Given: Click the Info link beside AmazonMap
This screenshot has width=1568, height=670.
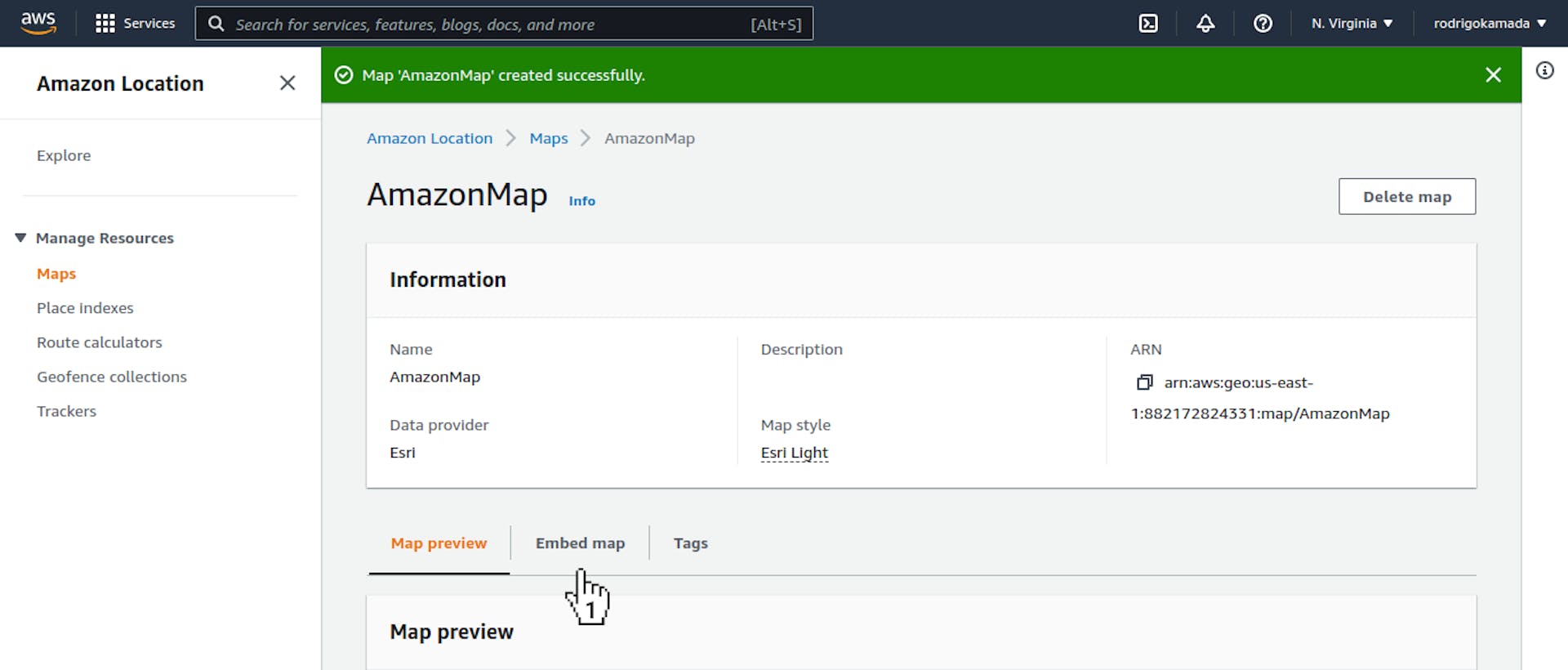Looking at the screenshot, I should (x=581, y=201).
